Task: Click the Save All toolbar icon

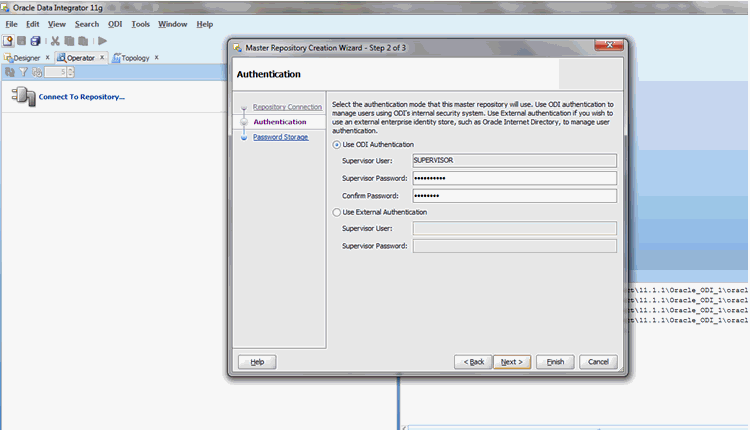Action: click(x=35, y=41)
